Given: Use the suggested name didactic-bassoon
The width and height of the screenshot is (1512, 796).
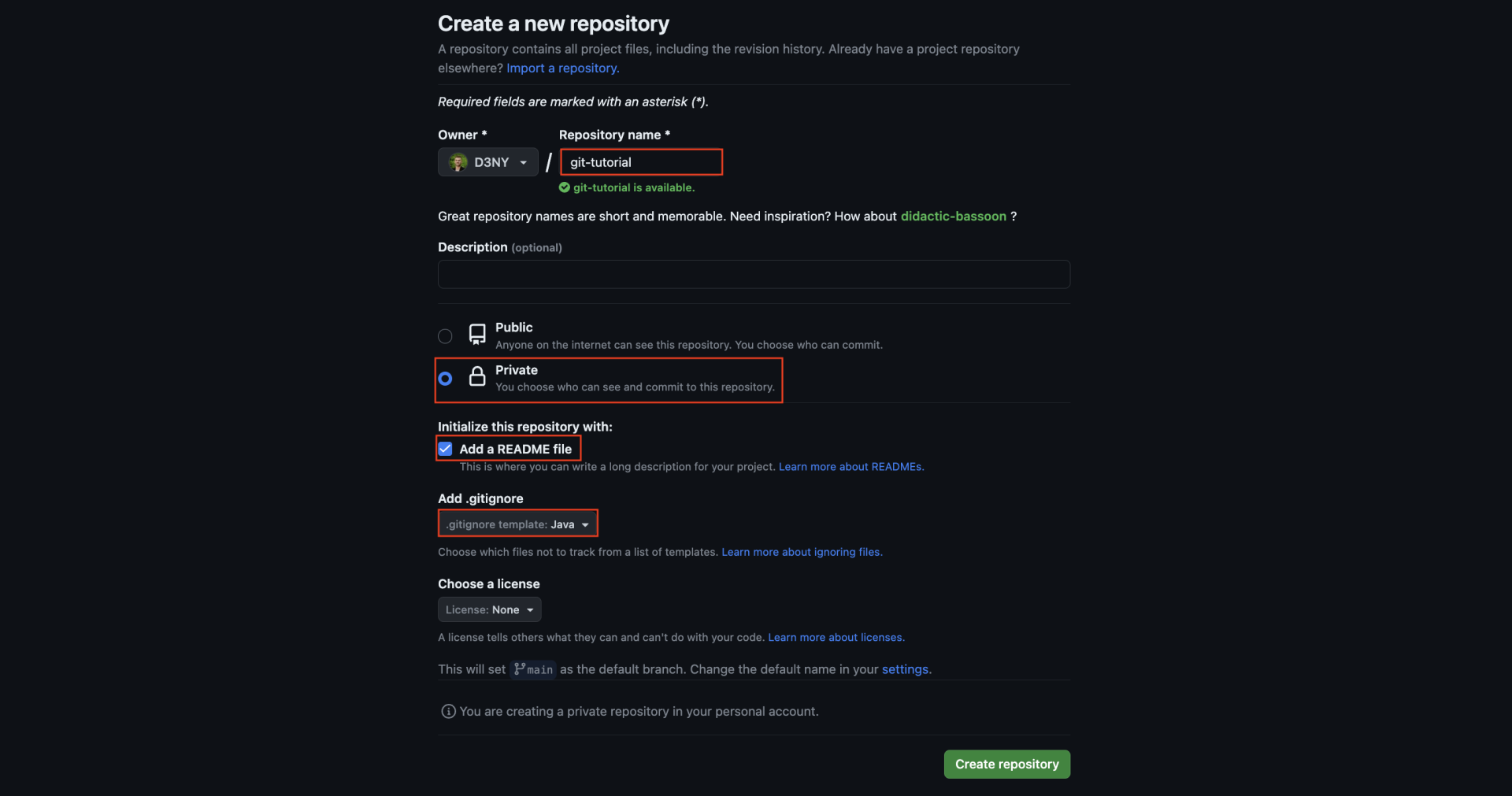Looking at the screenshot, I should [x=953, y=217].
